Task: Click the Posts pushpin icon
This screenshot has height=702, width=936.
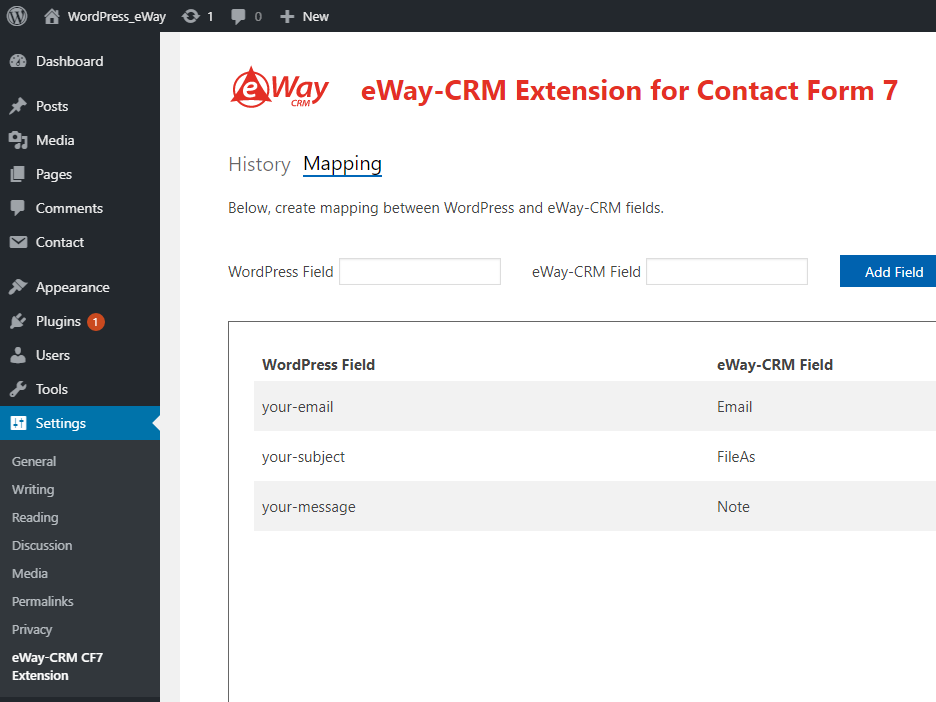Action: [18, 106]
